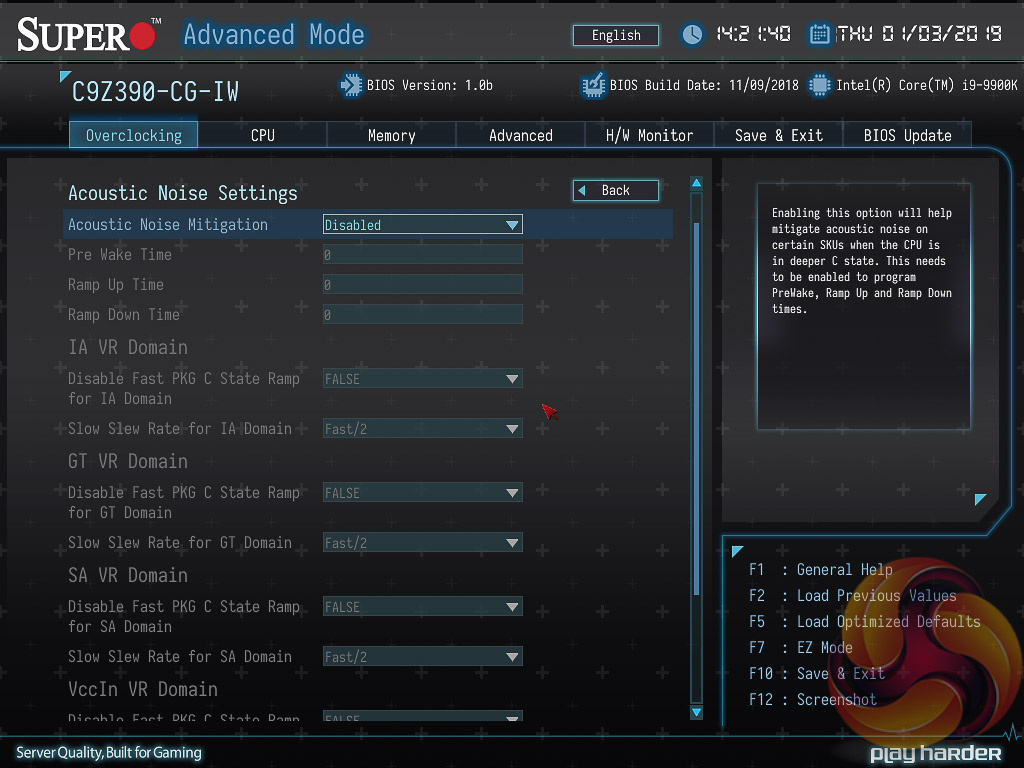The image size is (1024, 768).
Task: Click the scrollbar down arrow
Action: point(696,711)
